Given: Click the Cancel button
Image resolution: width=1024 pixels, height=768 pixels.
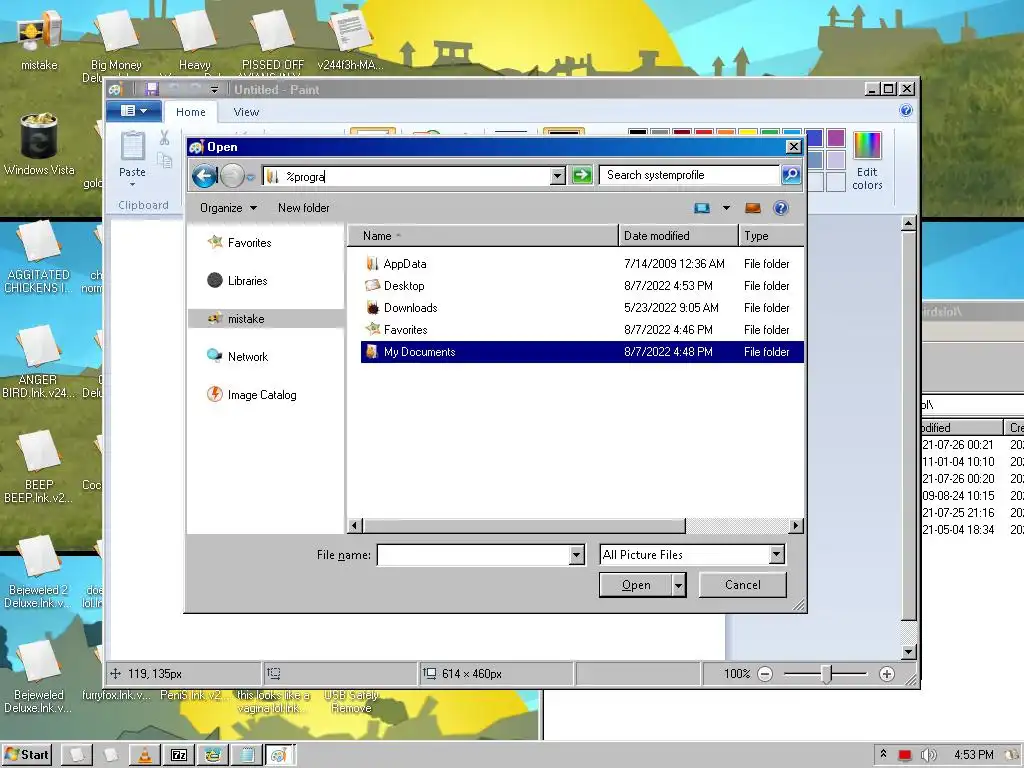Looking at the screenshot, I should tap(743, 585).
